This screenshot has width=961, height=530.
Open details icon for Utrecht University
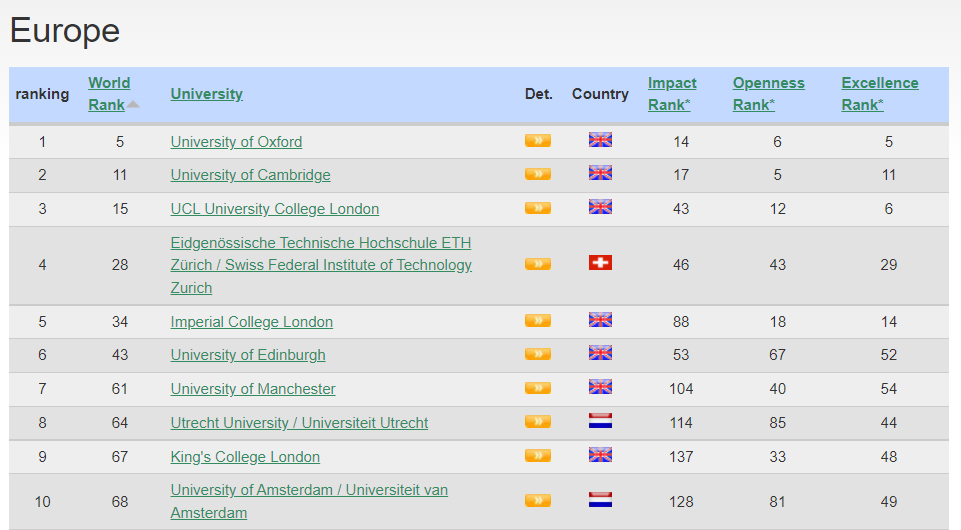538,422
